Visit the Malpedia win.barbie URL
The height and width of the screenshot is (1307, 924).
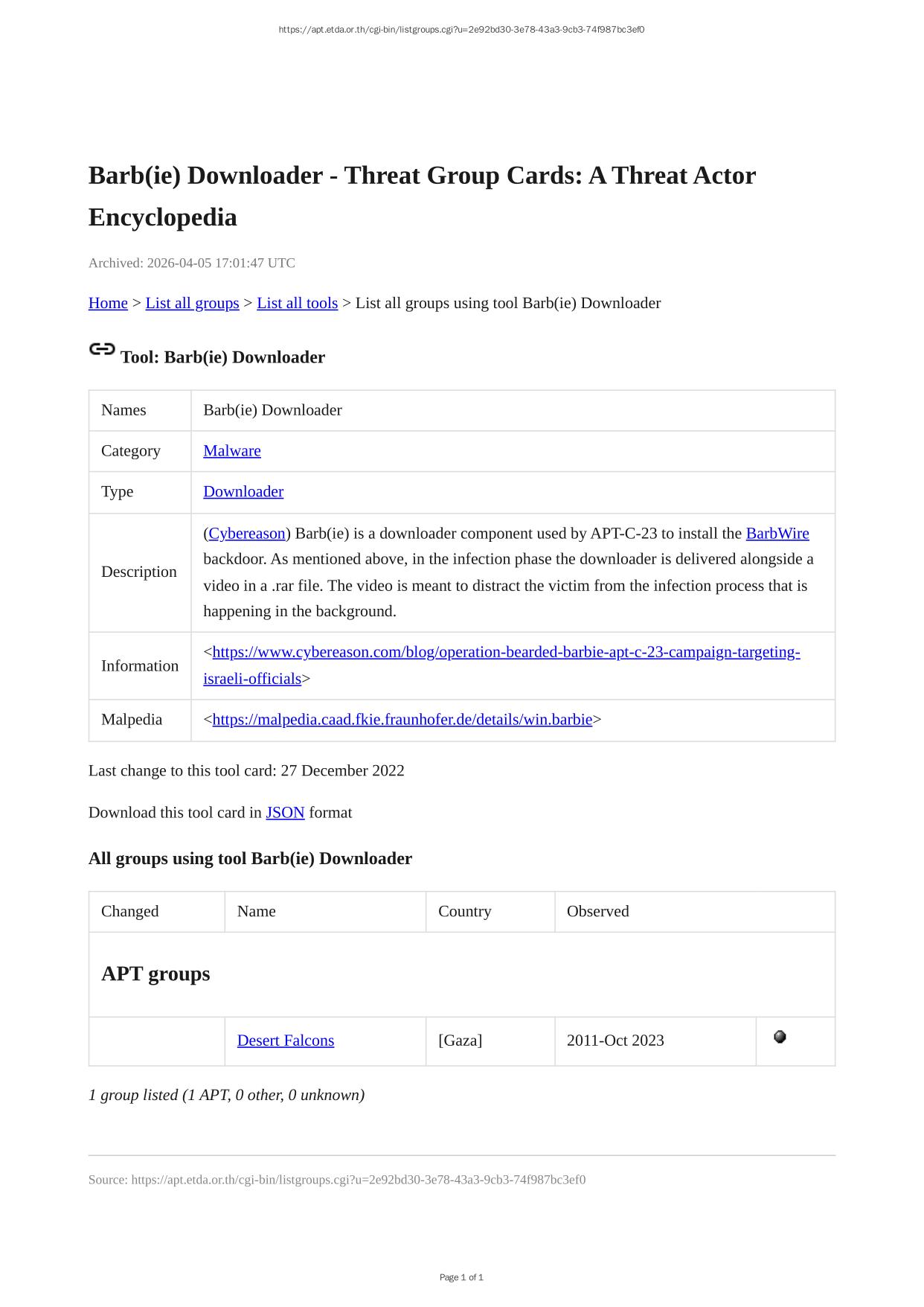[402, 720]
